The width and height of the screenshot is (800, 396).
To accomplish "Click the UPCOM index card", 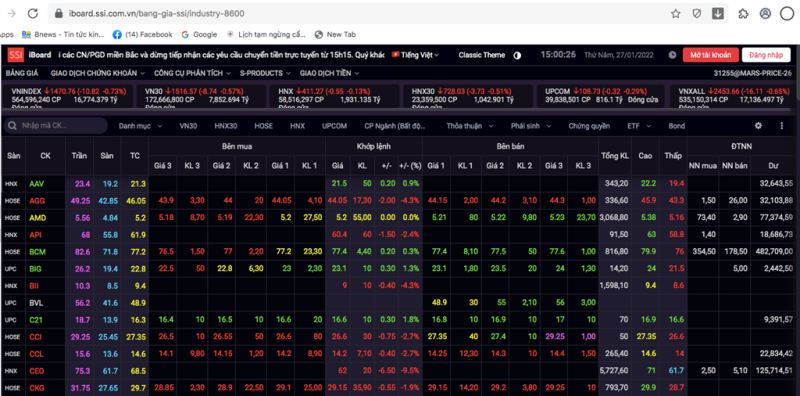I will point(601,95).
